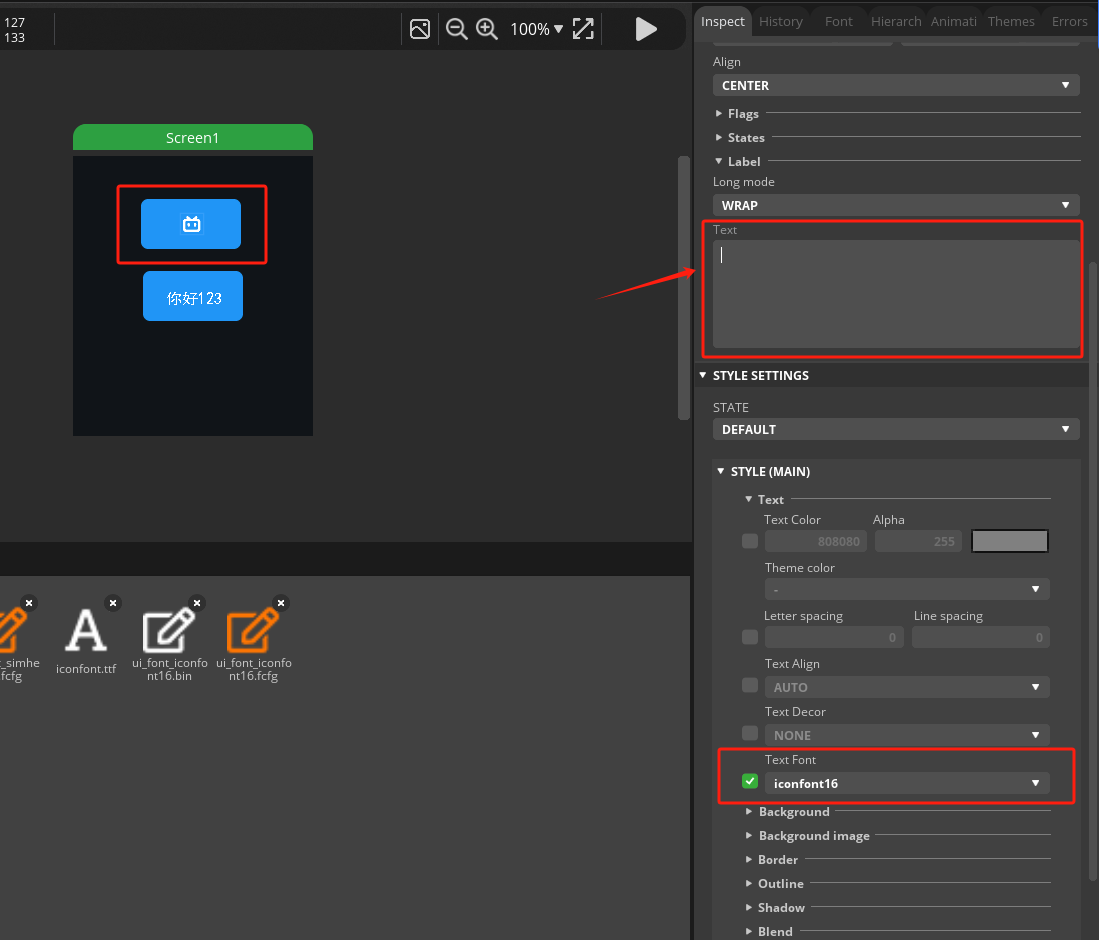Click inside the label Text input area
This screenshot has height=940, width=1099.
895,294
